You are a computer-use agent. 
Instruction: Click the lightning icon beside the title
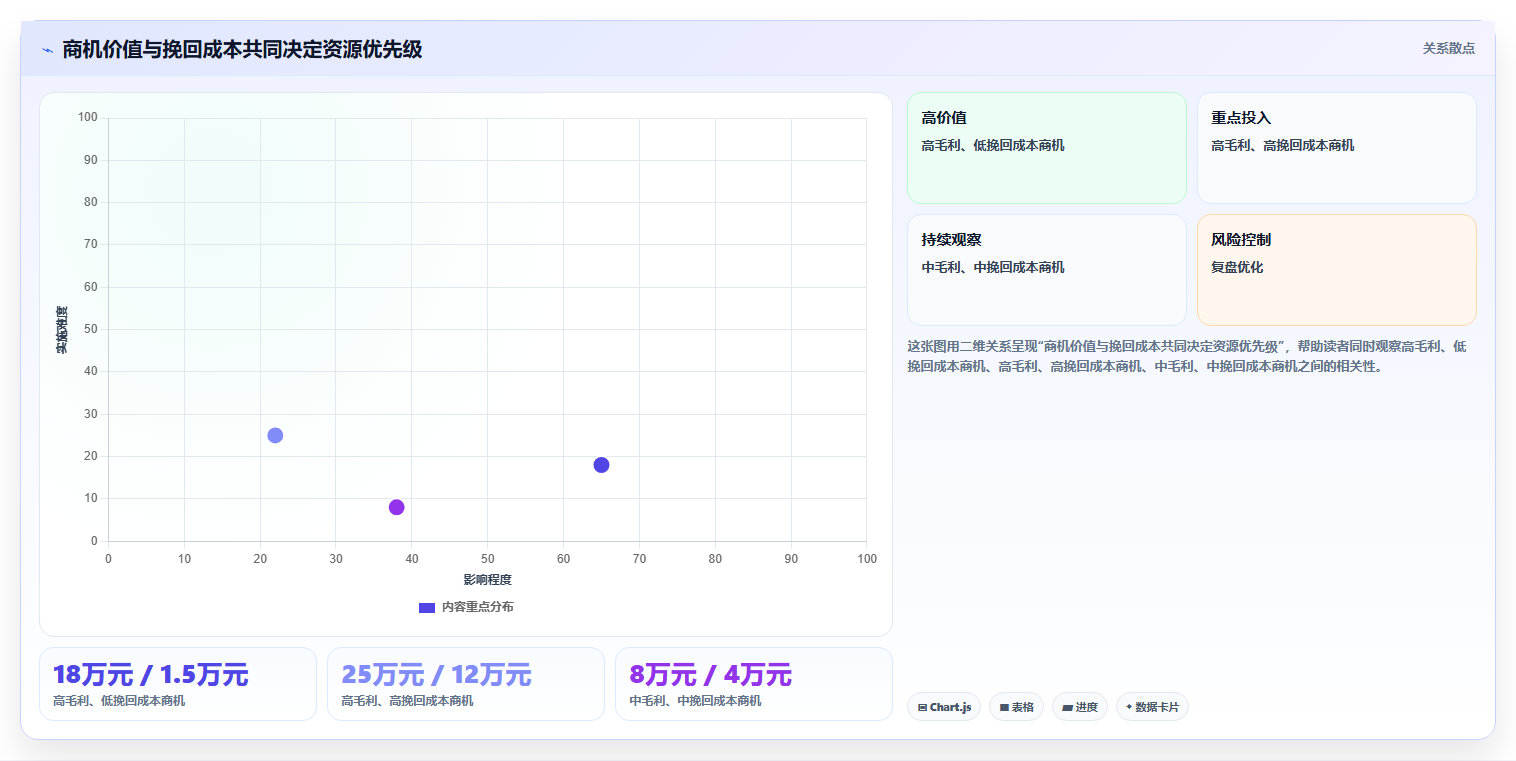[47, 50]
